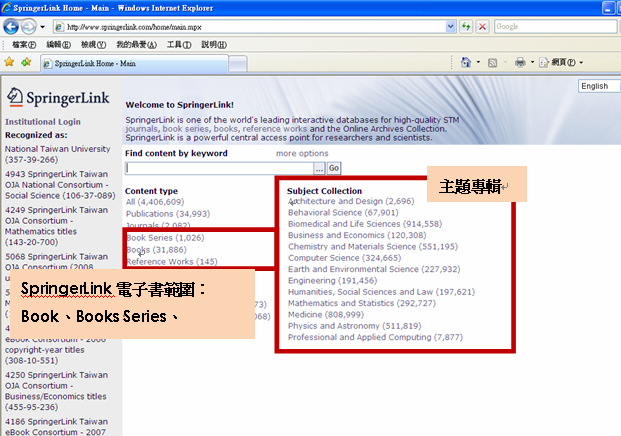Click '4249 SpringerLink Taiwan OJA Consortium' Mathematics entry
The height and width of the screenshot is (436, 621).
click(56, 226)
